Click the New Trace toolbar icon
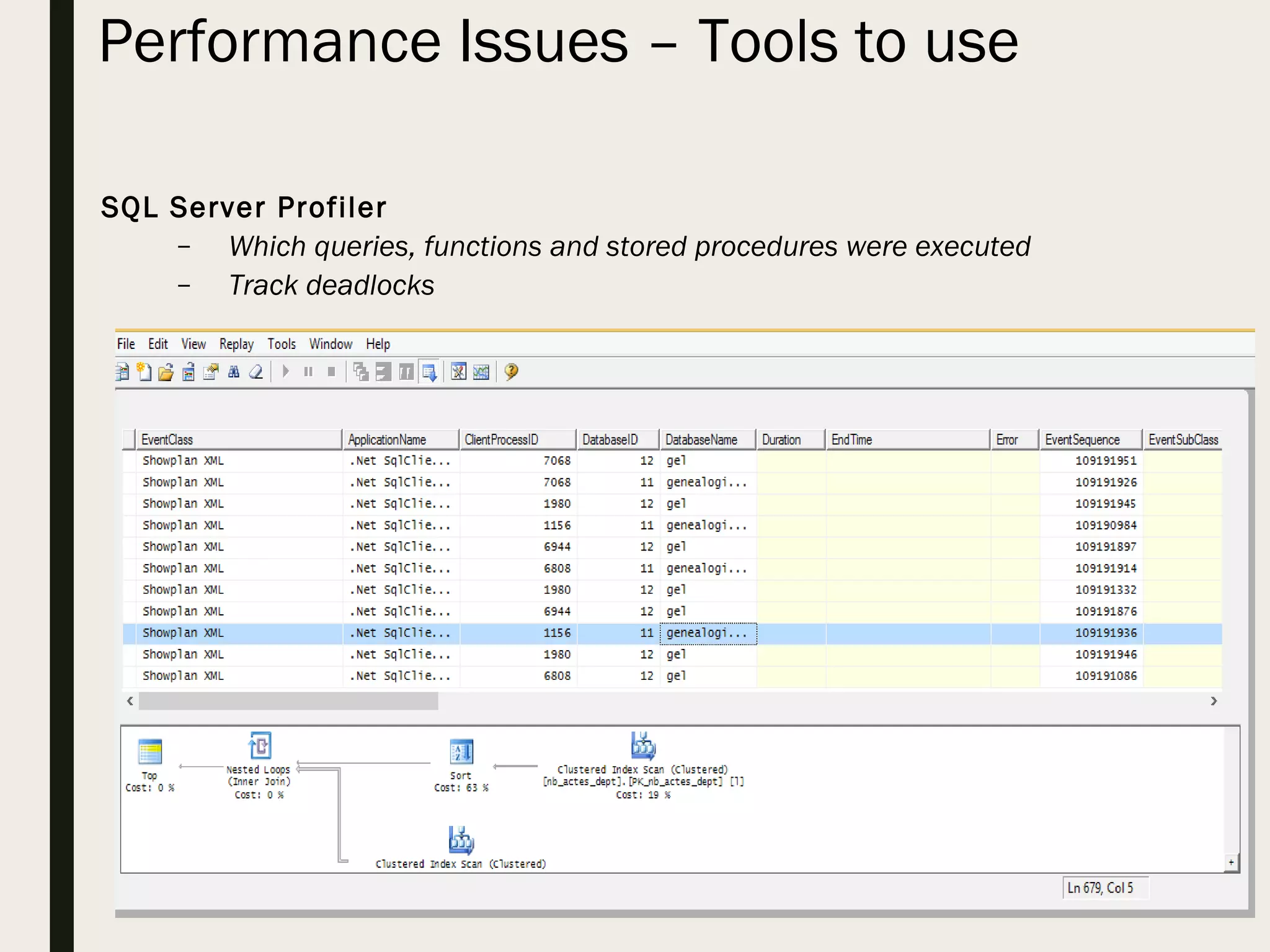The image size is (1270, 952). pos(144,372)
